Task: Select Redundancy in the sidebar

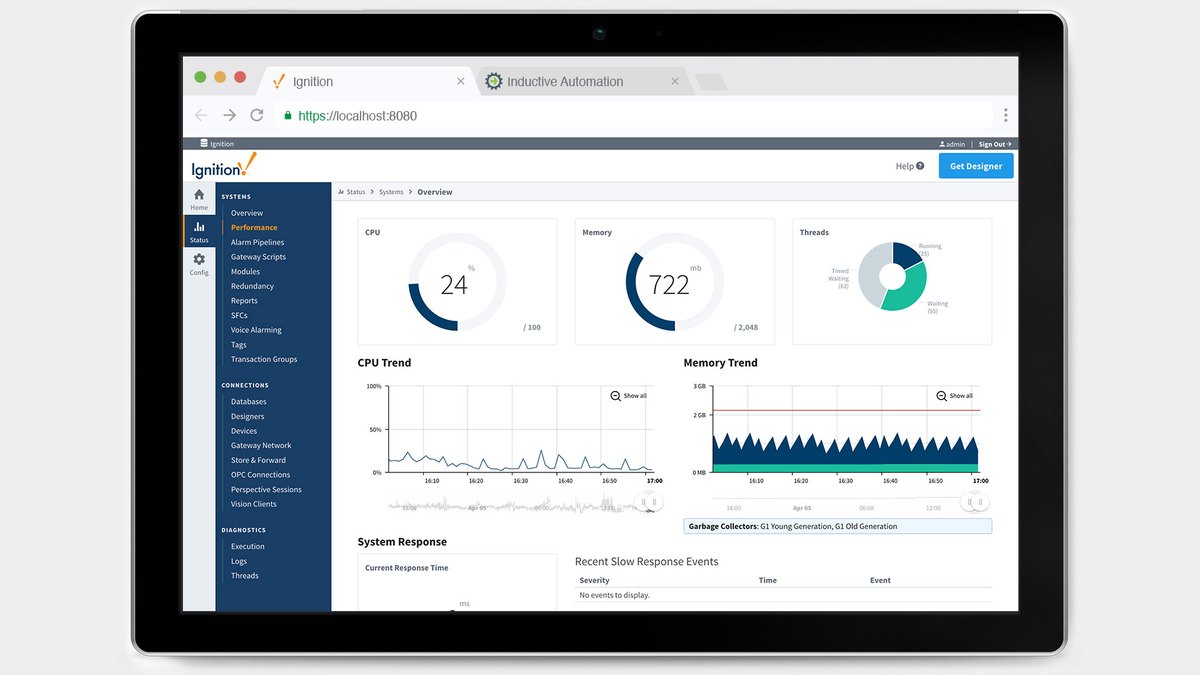Action: point(252,286)
